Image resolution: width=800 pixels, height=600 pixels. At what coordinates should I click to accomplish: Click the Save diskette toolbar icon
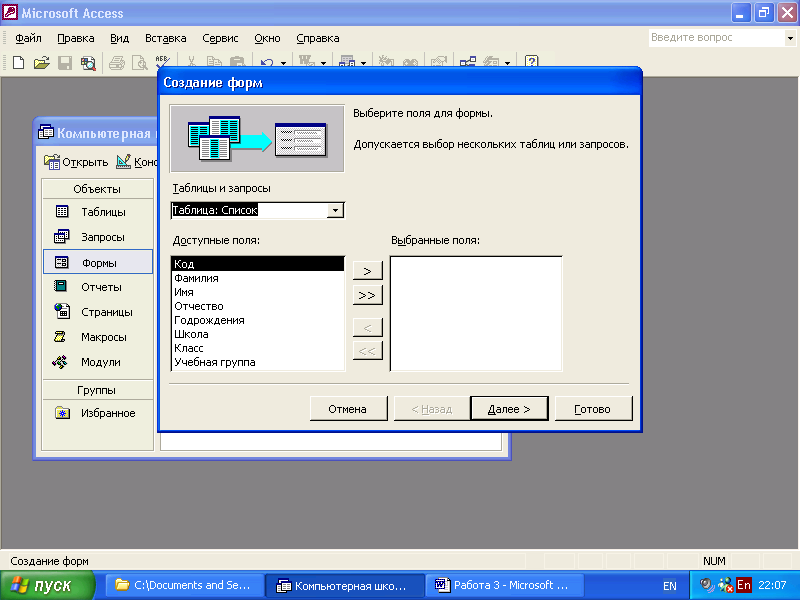click(65, 63)
